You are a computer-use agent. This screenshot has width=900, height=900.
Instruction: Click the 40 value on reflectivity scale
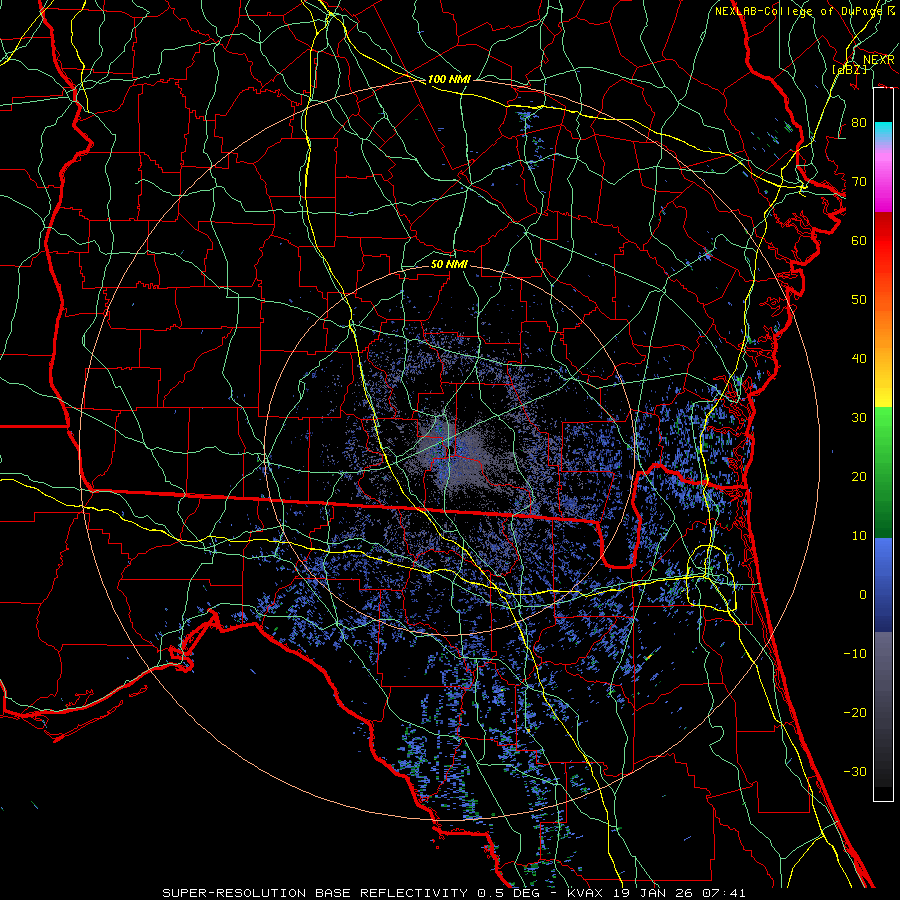click(x=859, y=359)
